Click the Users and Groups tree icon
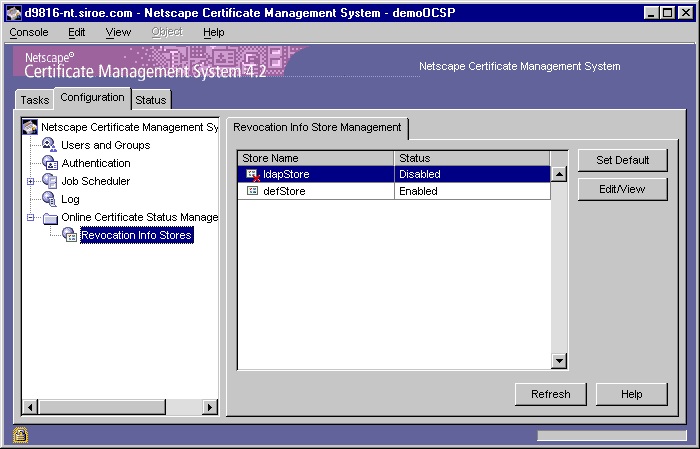 click(x=49, y=145)
